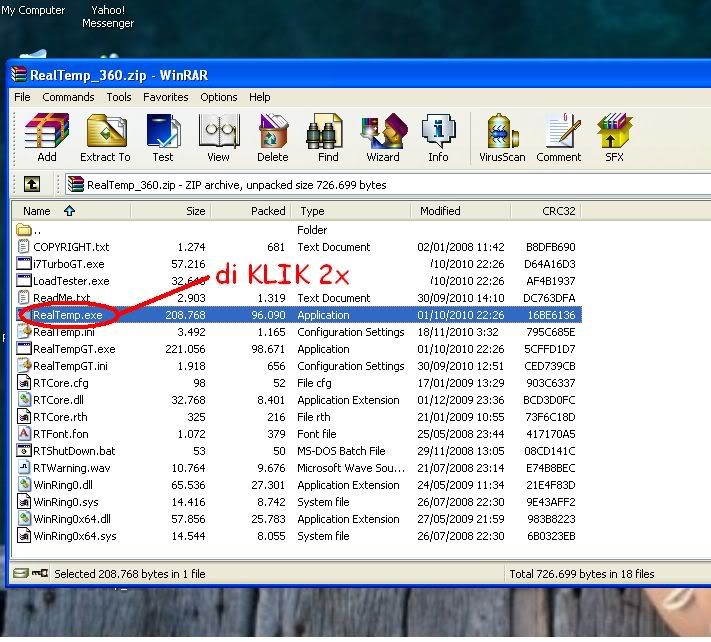Open the File menu

pyautogui.click(x=22, y=97)
